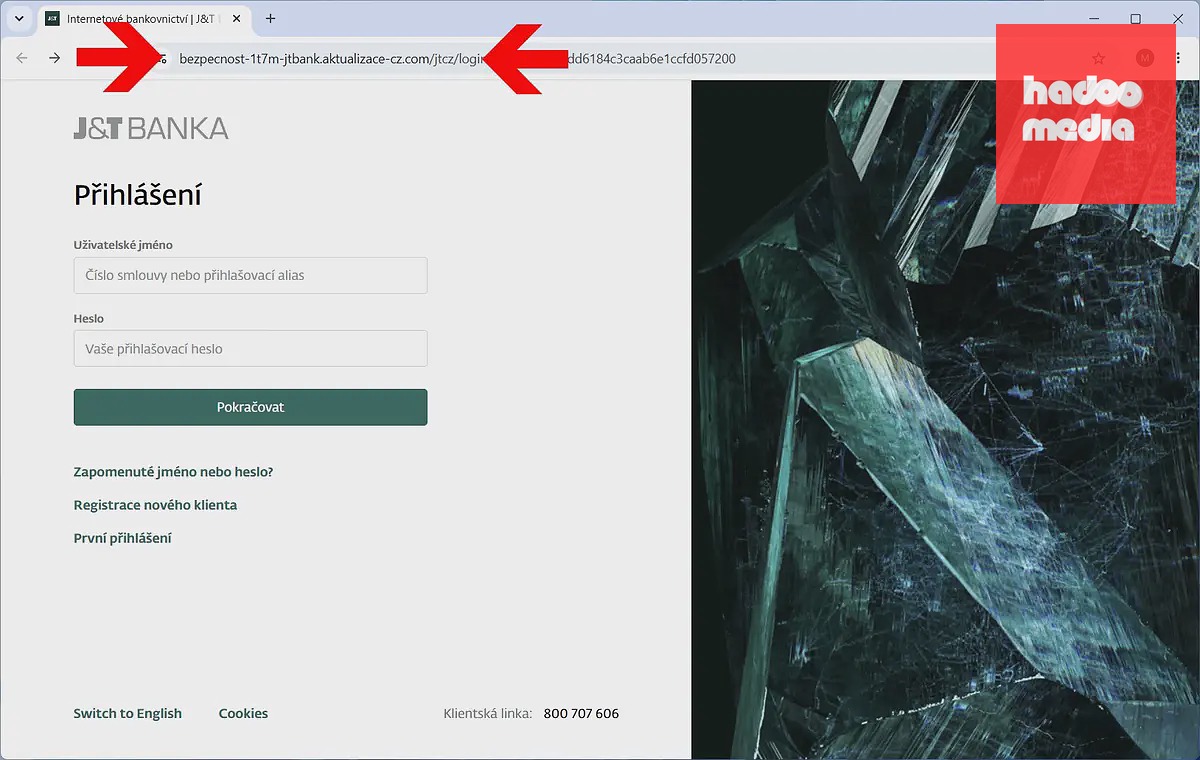The image size is (1200, 760).
Task: Click the Pokračovat button
Action: [x=250, y=407]
